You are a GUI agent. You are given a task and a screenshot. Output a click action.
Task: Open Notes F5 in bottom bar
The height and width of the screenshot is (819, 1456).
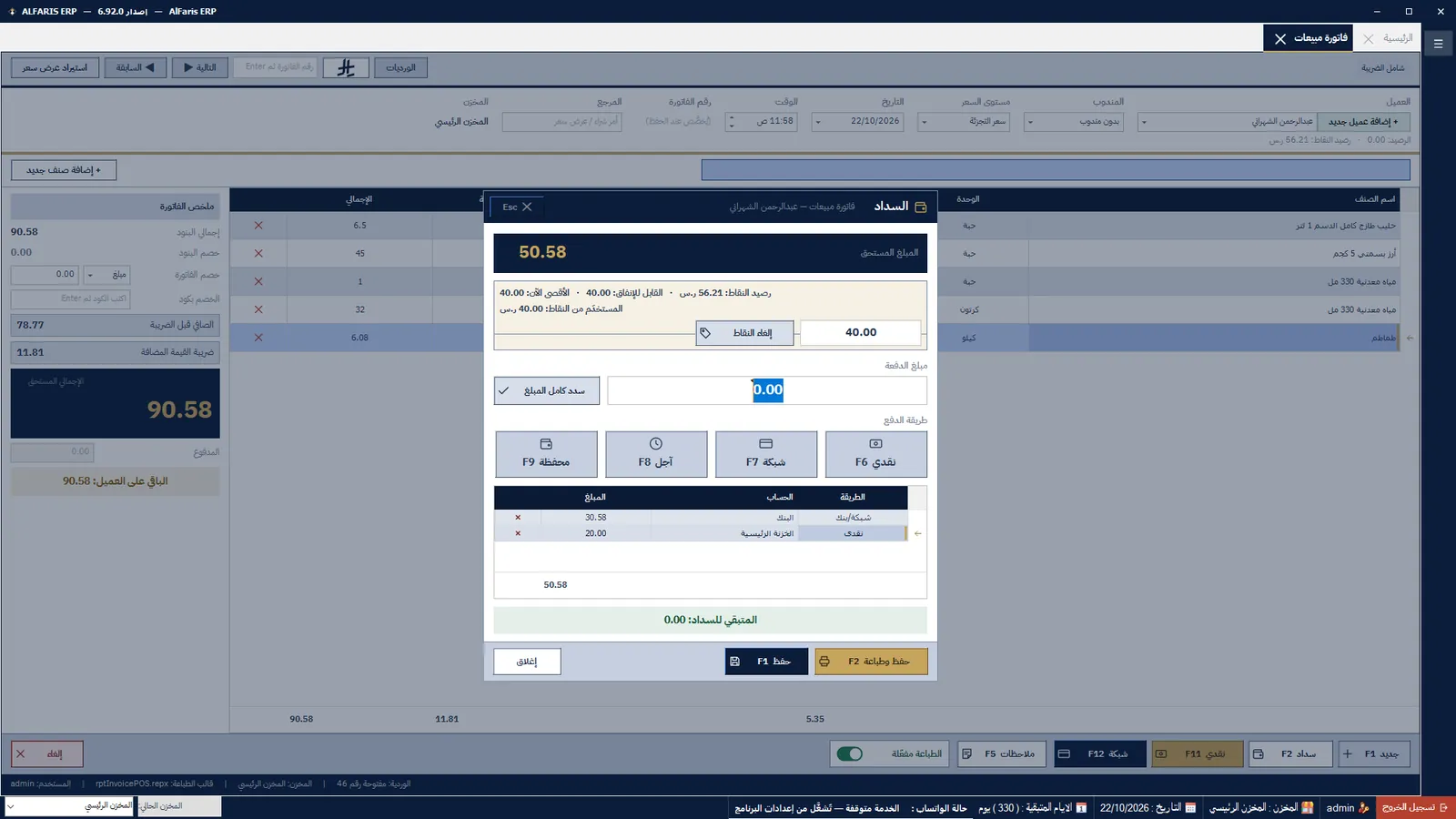pyautogui.click(x=1001, y=753)
